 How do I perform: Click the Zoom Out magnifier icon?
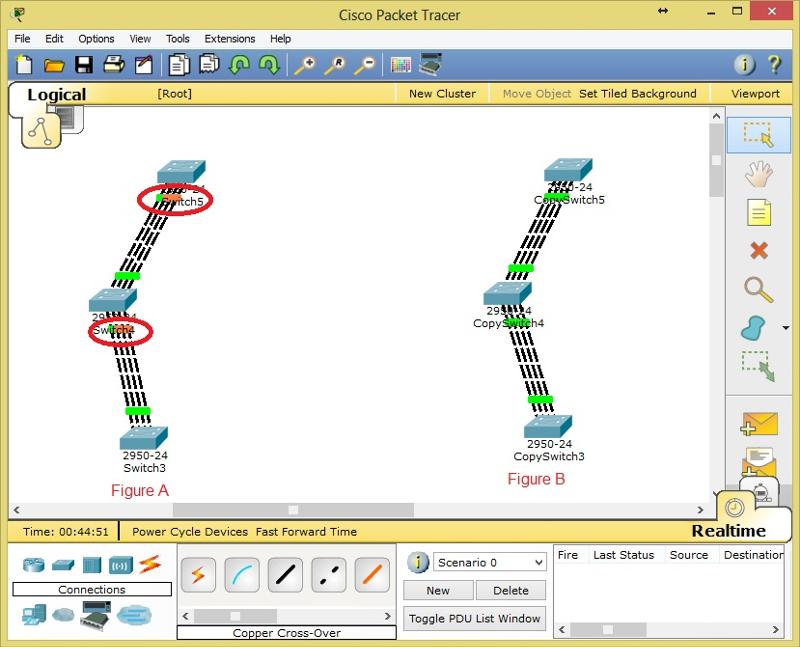[365, 65]
